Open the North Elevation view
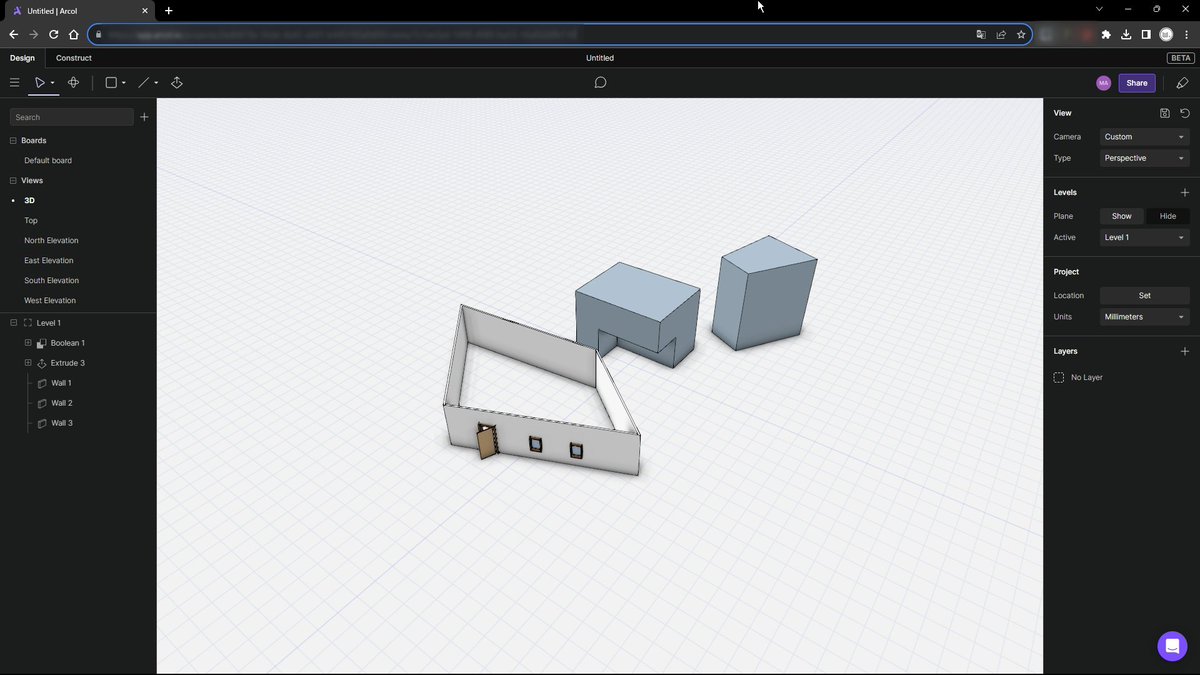The width and height of the screenshot is (1200, 675). tap(51, 241)
